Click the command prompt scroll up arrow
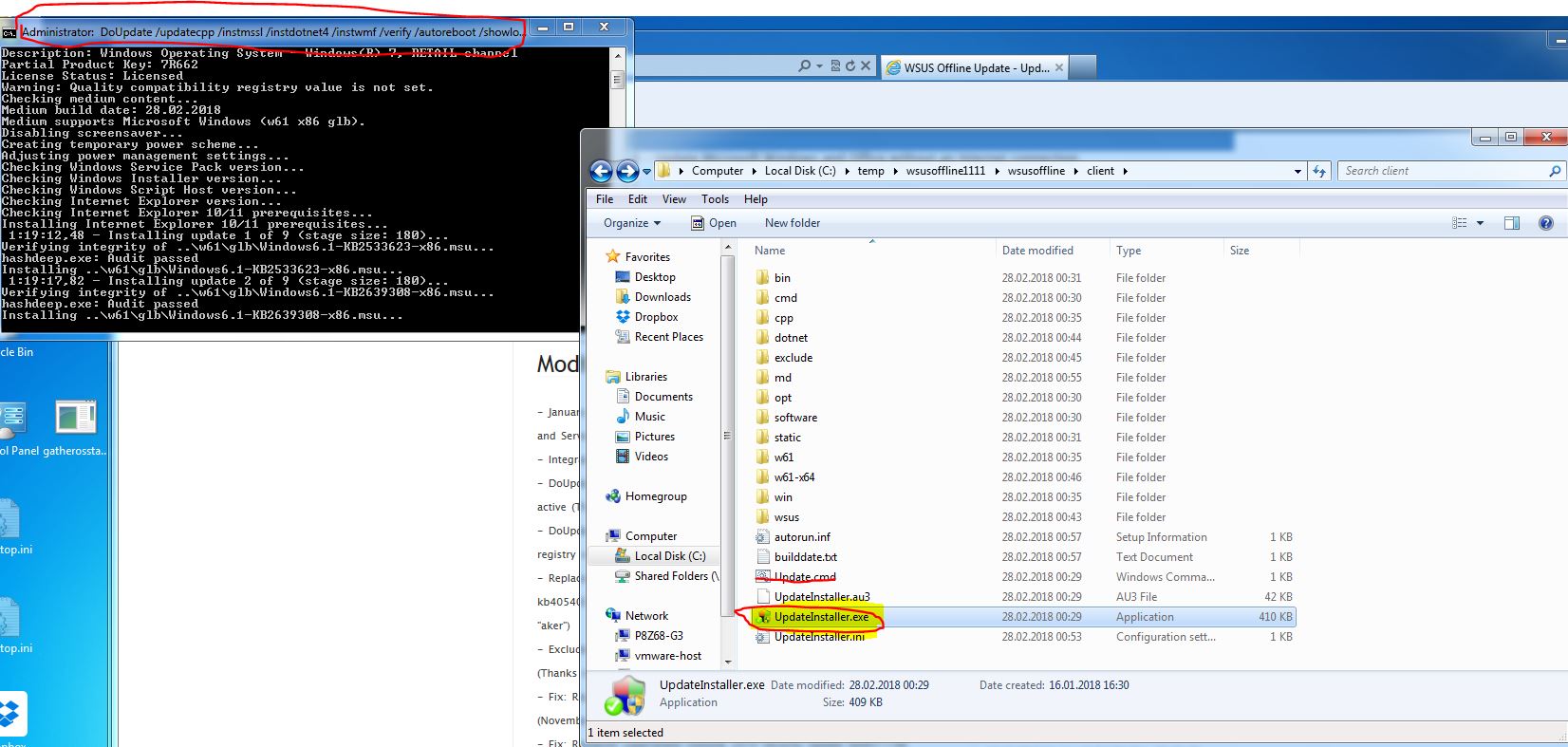The width and height of the screenshot is (1568, 747). (x=617, y=56)
